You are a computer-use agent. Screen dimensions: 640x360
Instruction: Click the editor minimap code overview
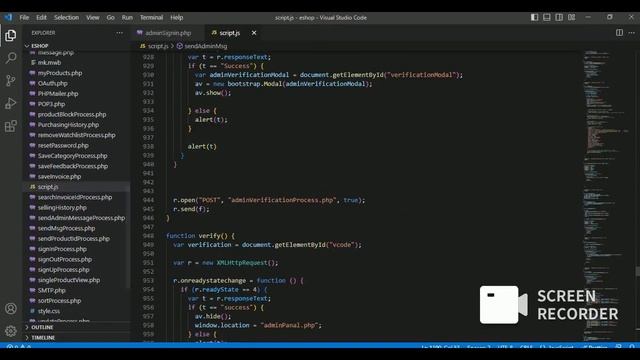(608, 196)
